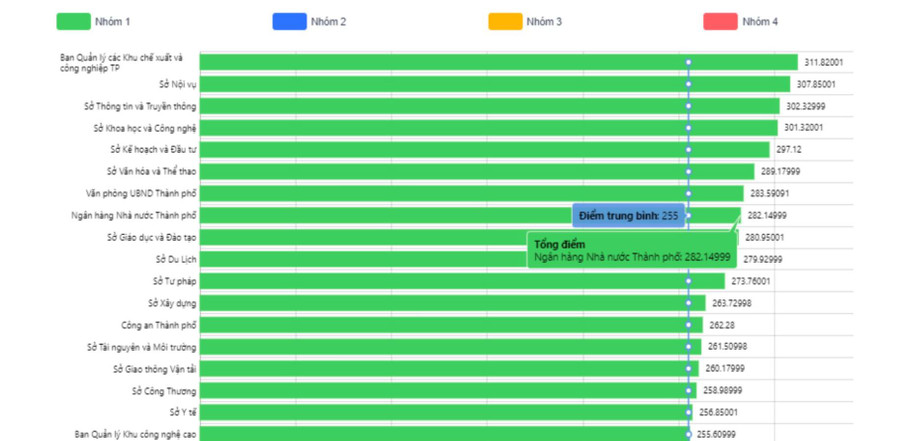Screen dimensions: 900x441
Task: Toggle the Nhóm 3 yellow legend swatch
Action: coord(505,22)
